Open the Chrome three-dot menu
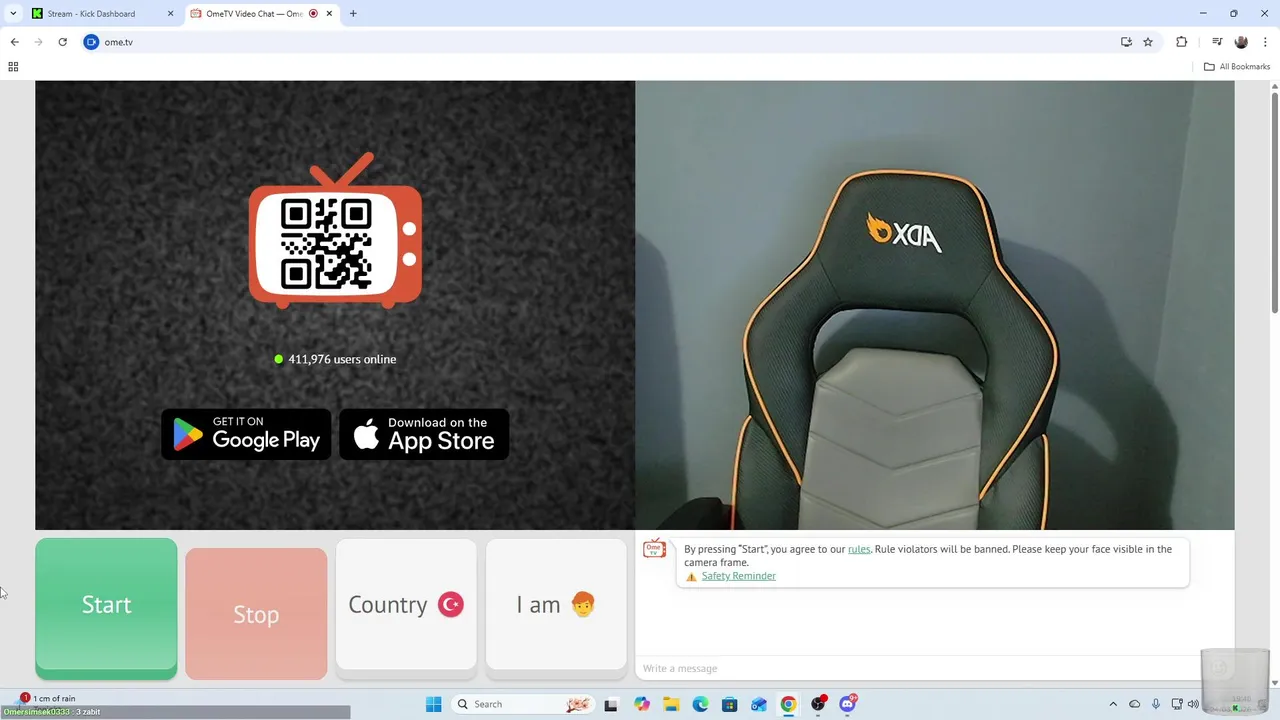Image resolution: width=1280 pixels, height=720 pixels. tap(1265, 42)
